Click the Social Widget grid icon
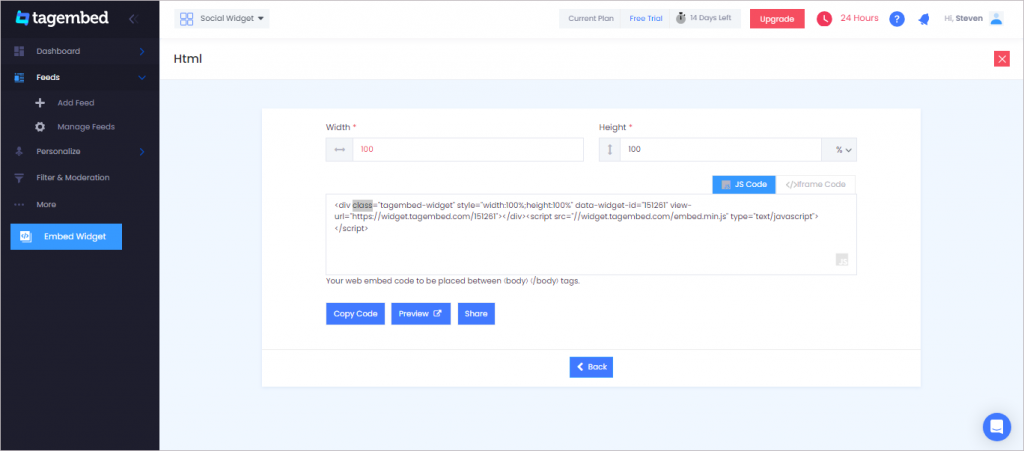Screen dimensions: 1024x451 click(x=187, y=19)
